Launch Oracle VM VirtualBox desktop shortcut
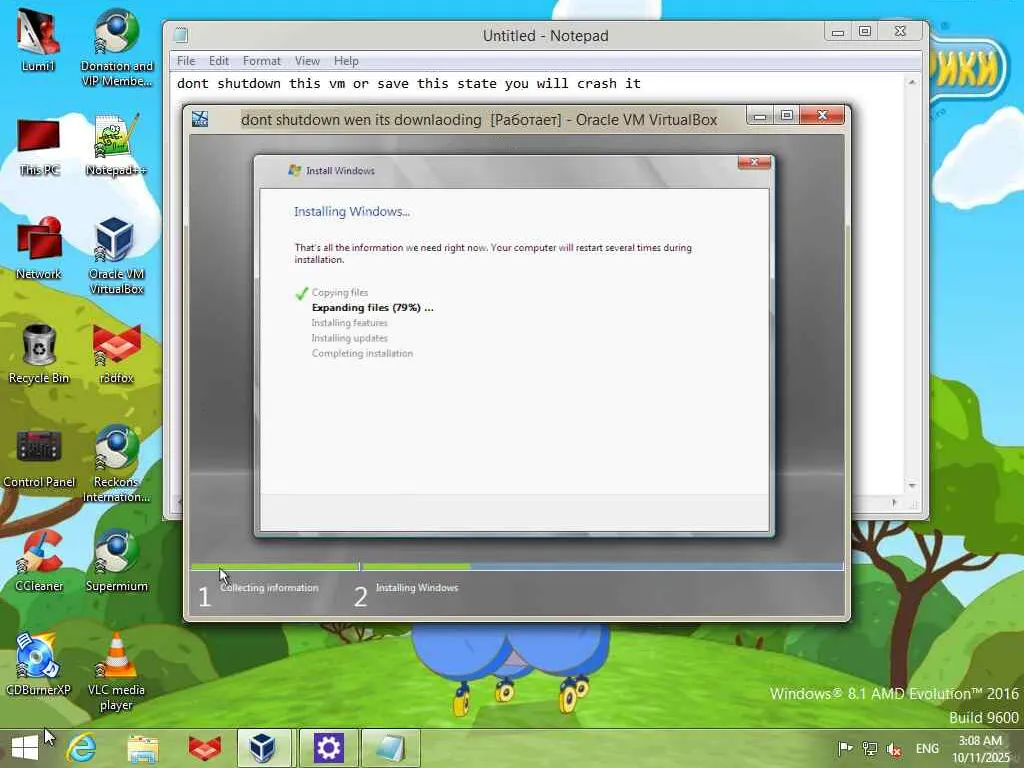The image size is (1024, 768). 116,256
